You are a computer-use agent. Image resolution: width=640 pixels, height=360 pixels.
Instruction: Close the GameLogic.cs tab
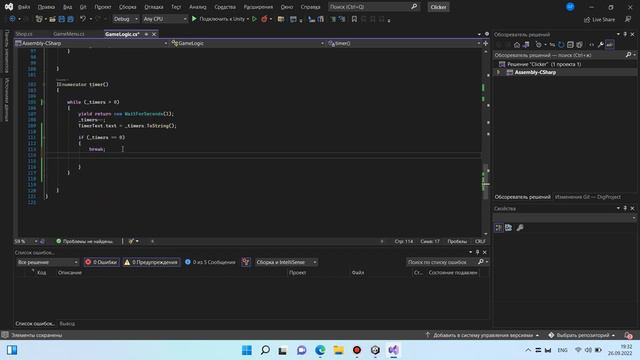[154, 34]
